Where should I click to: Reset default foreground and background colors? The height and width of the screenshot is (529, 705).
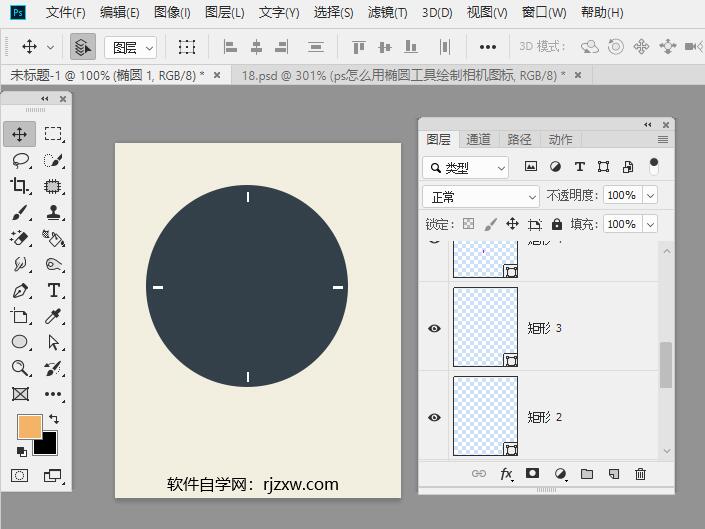click(22, 451)
